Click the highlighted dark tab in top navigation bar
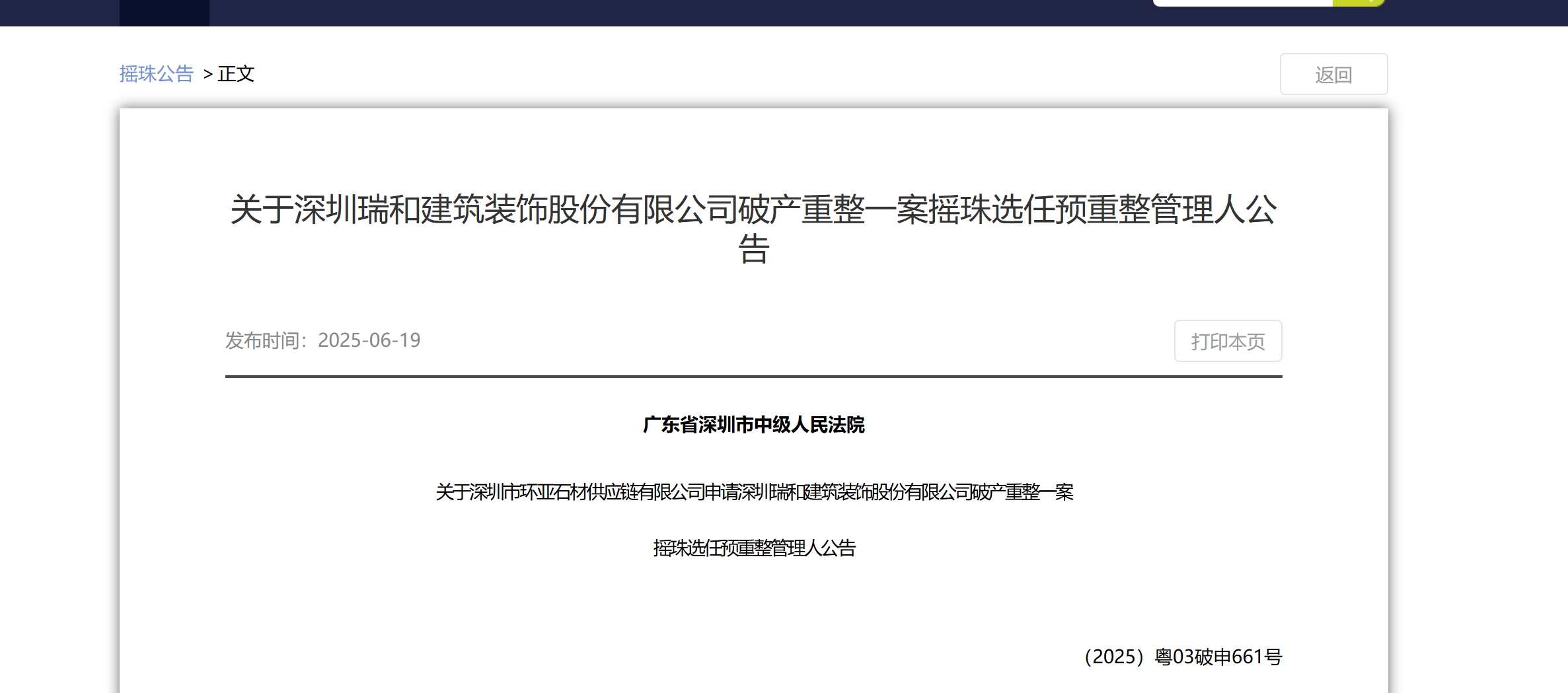Viewport: 1568px width, 693px height. (x=165, y=13)
